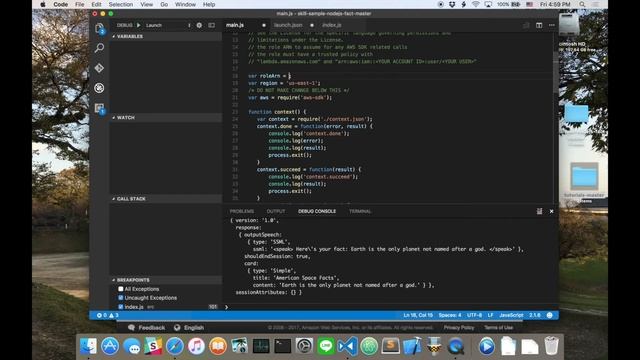Open the Selection menu
Screen dimensions: 640x360
120,4
